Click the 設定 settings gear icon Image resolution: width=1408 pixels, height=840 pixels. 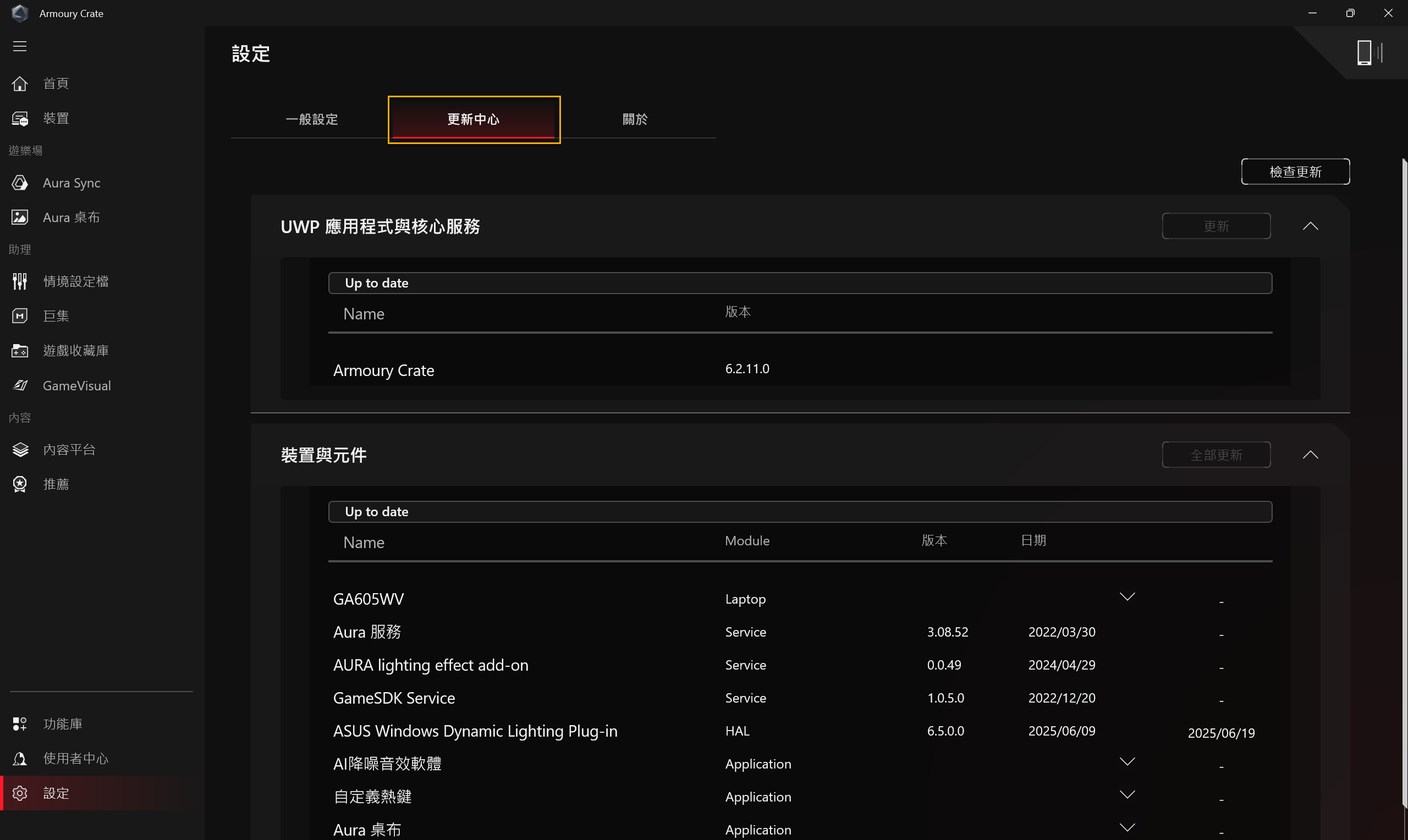coord(20,793)
